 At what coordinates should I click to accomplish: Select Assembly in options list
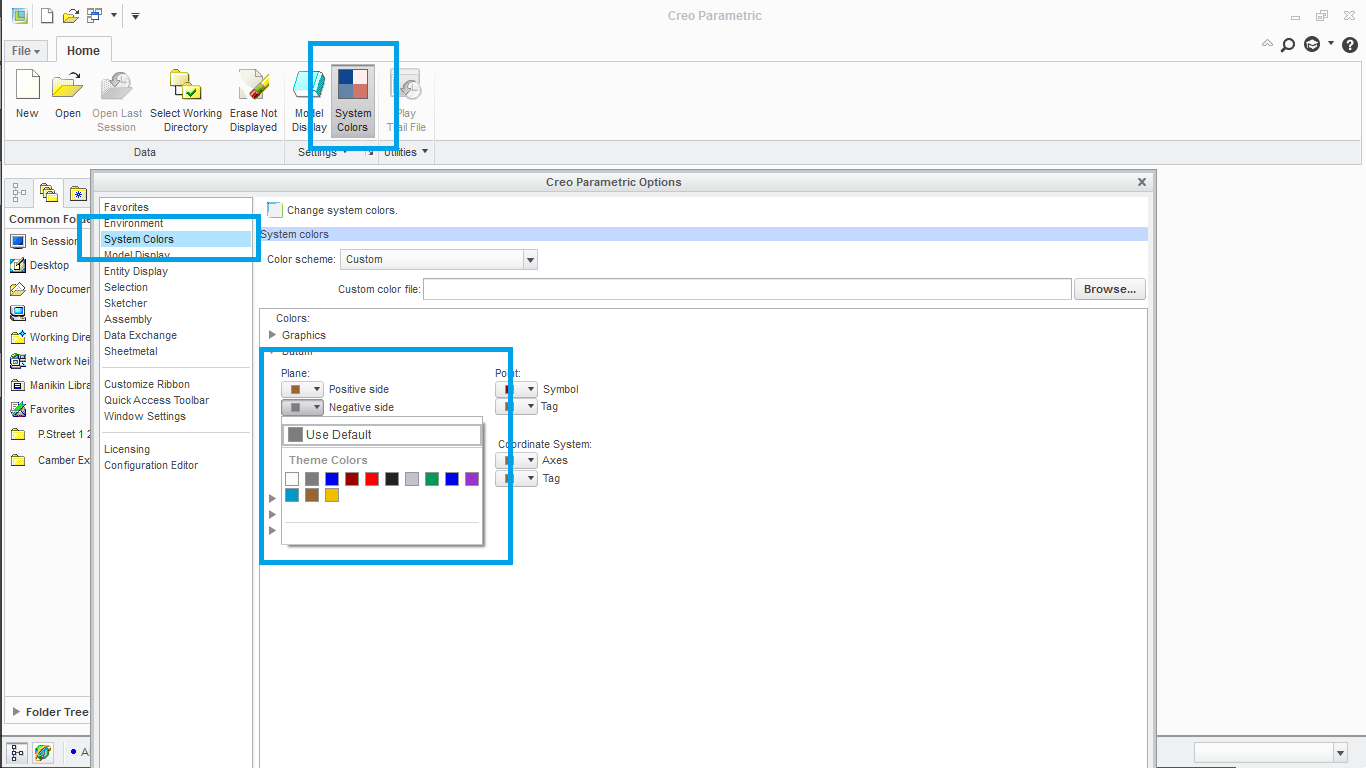128,319
